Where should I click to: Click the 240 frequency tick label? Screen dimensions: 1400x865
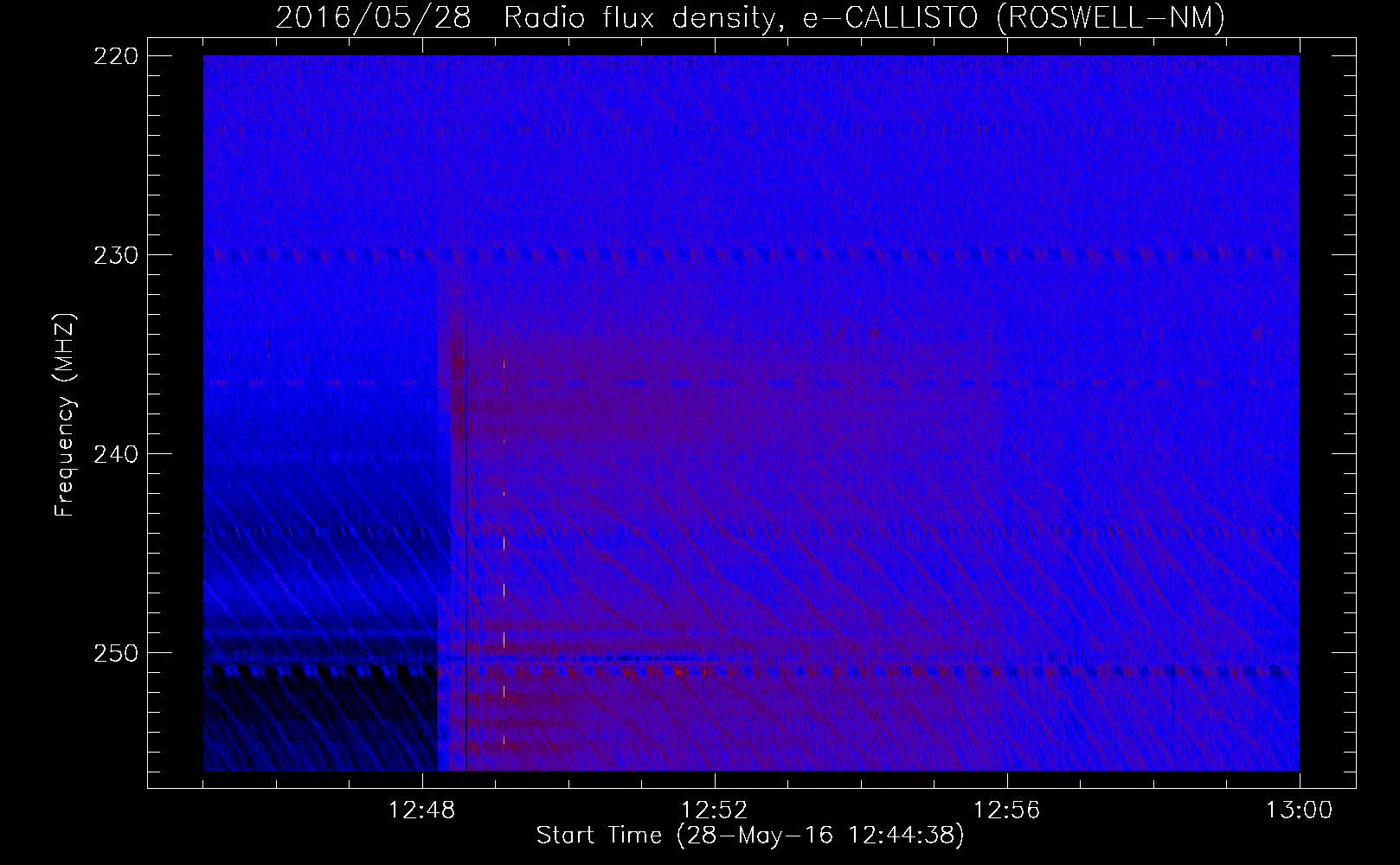point(116,454)
